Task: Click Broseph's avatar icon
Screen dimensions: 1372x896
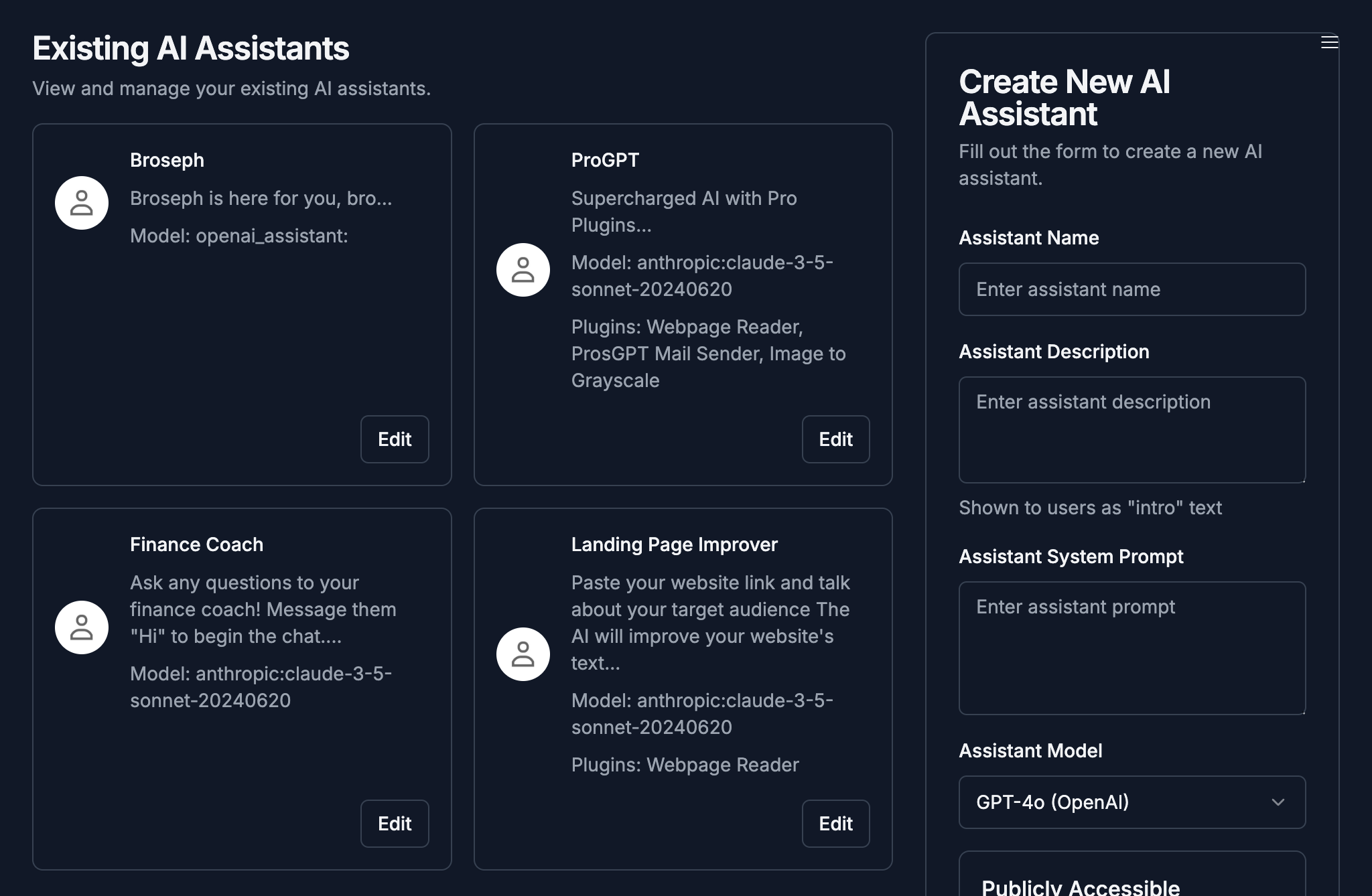Action: pos(82,203)
